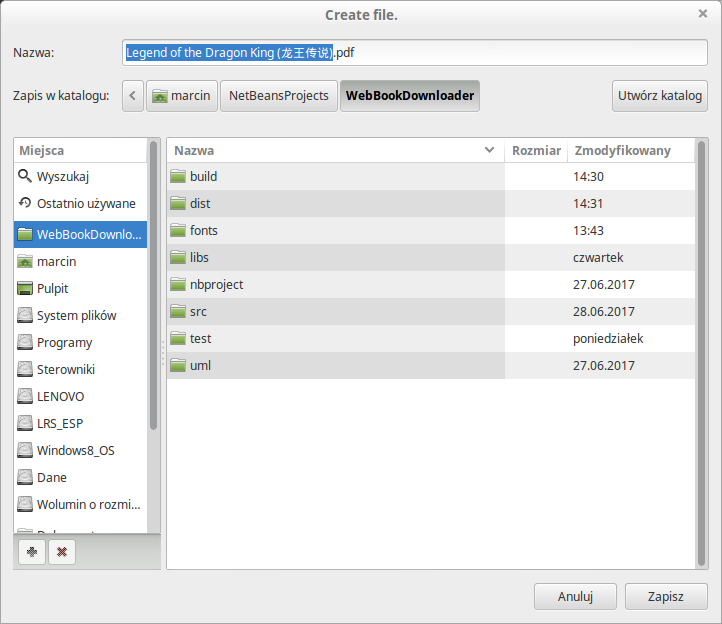Click the add bookmark plus icon
The image size is (722, 624).
coord(33,551)
